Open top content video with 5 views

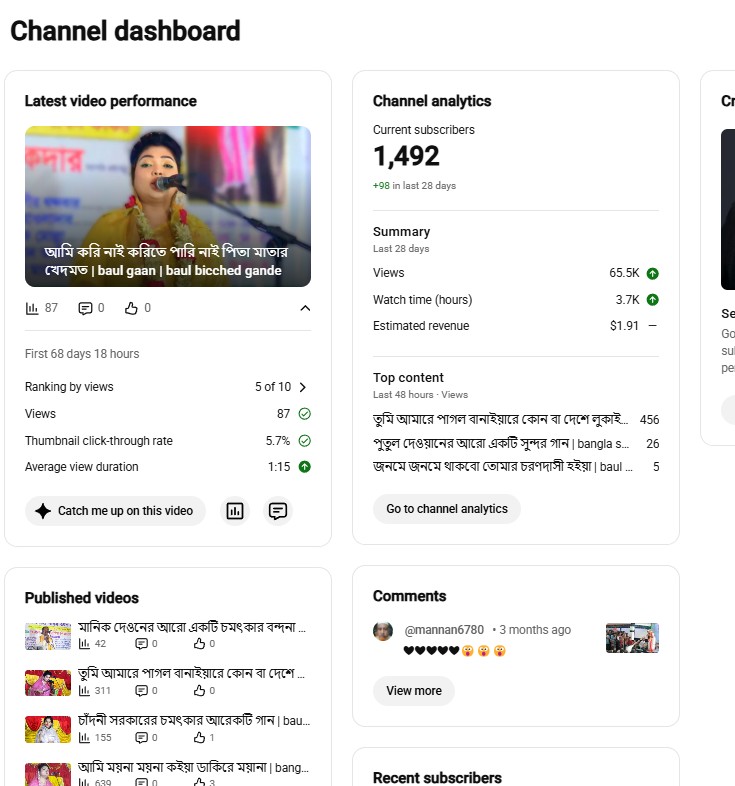(x=502, y=467)
